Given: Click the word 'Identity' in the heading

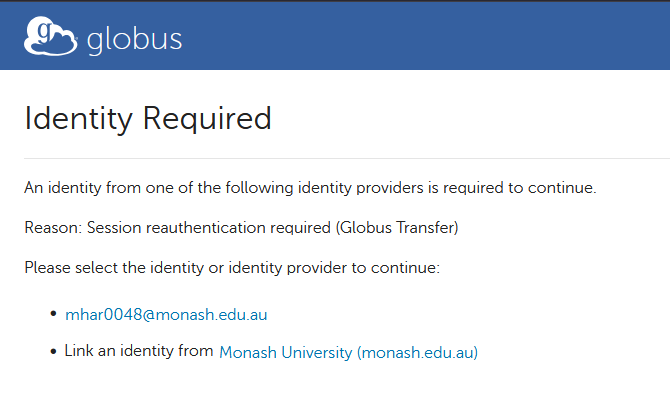Looking at the screenshot, I should 80,119.
